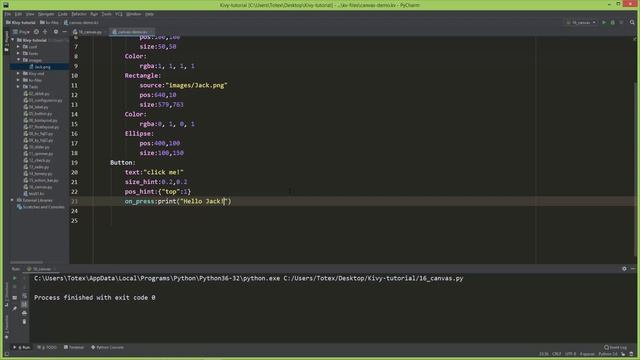Open the Project dropdown in panel header
The height and width of the screenshot is (360, 640).
pyautogui.click(x=21, y=31)
